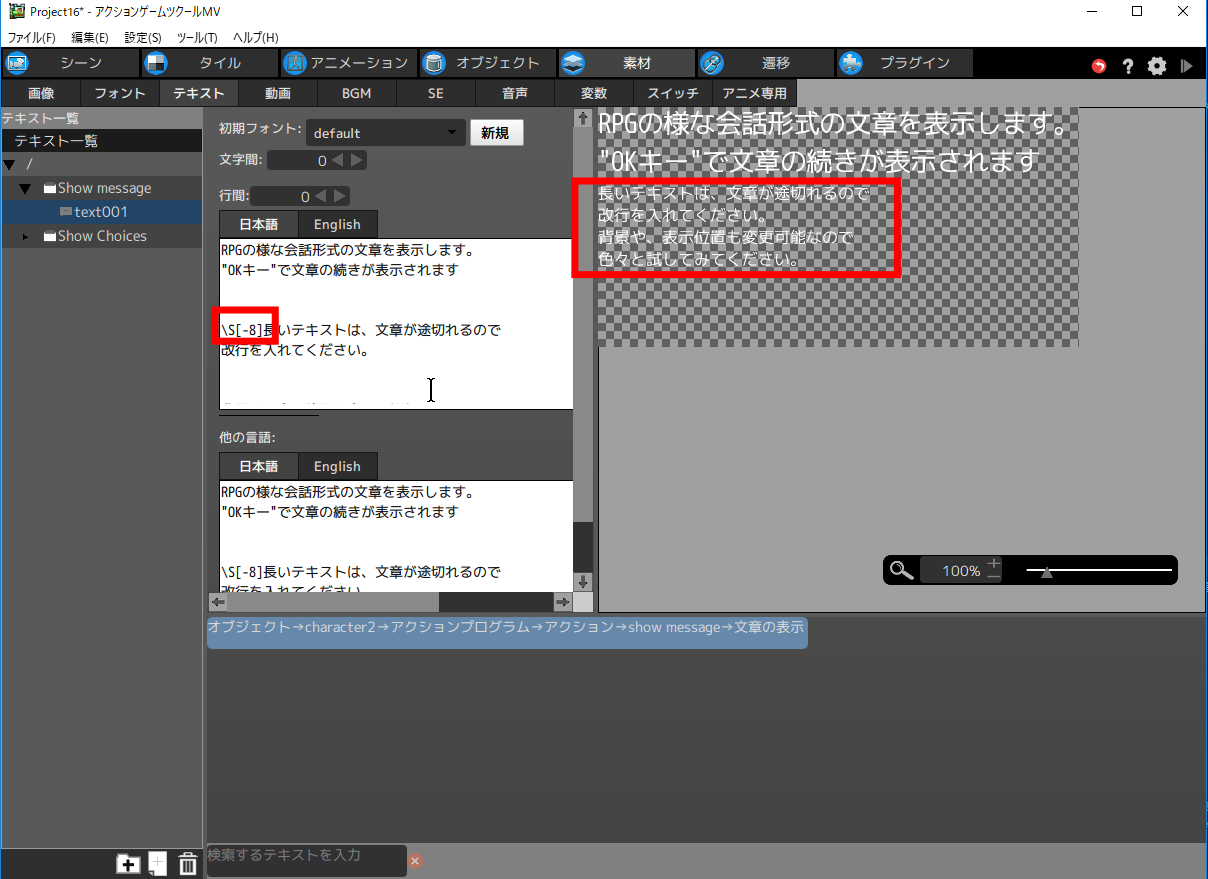Image resolution: width=1208 pixels, height=879 pixels.
Task: Collapse the Show message folder
Action: (x=26, y=189)
